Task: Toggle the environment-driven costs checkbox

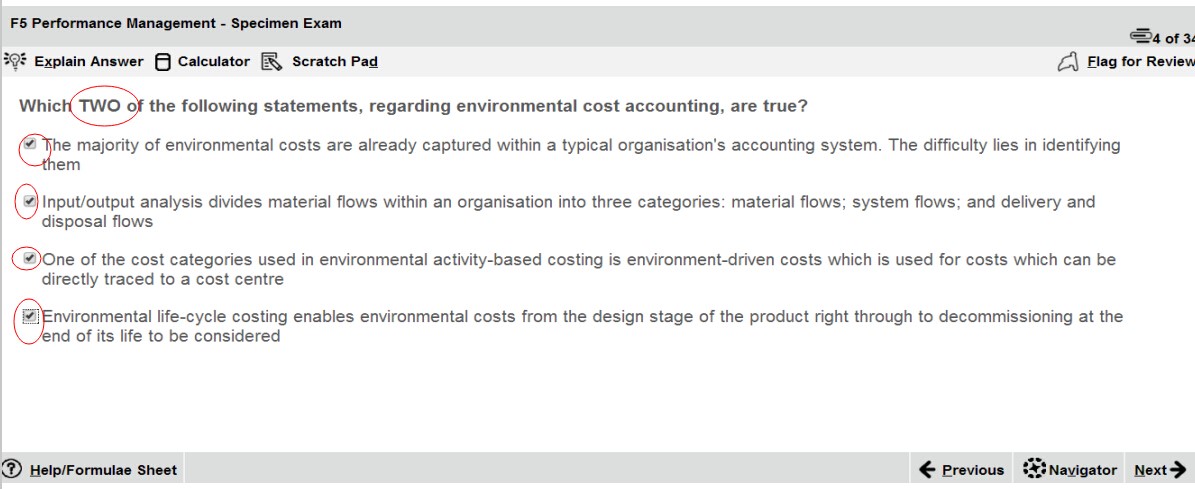Action: [x=31, y=258]
